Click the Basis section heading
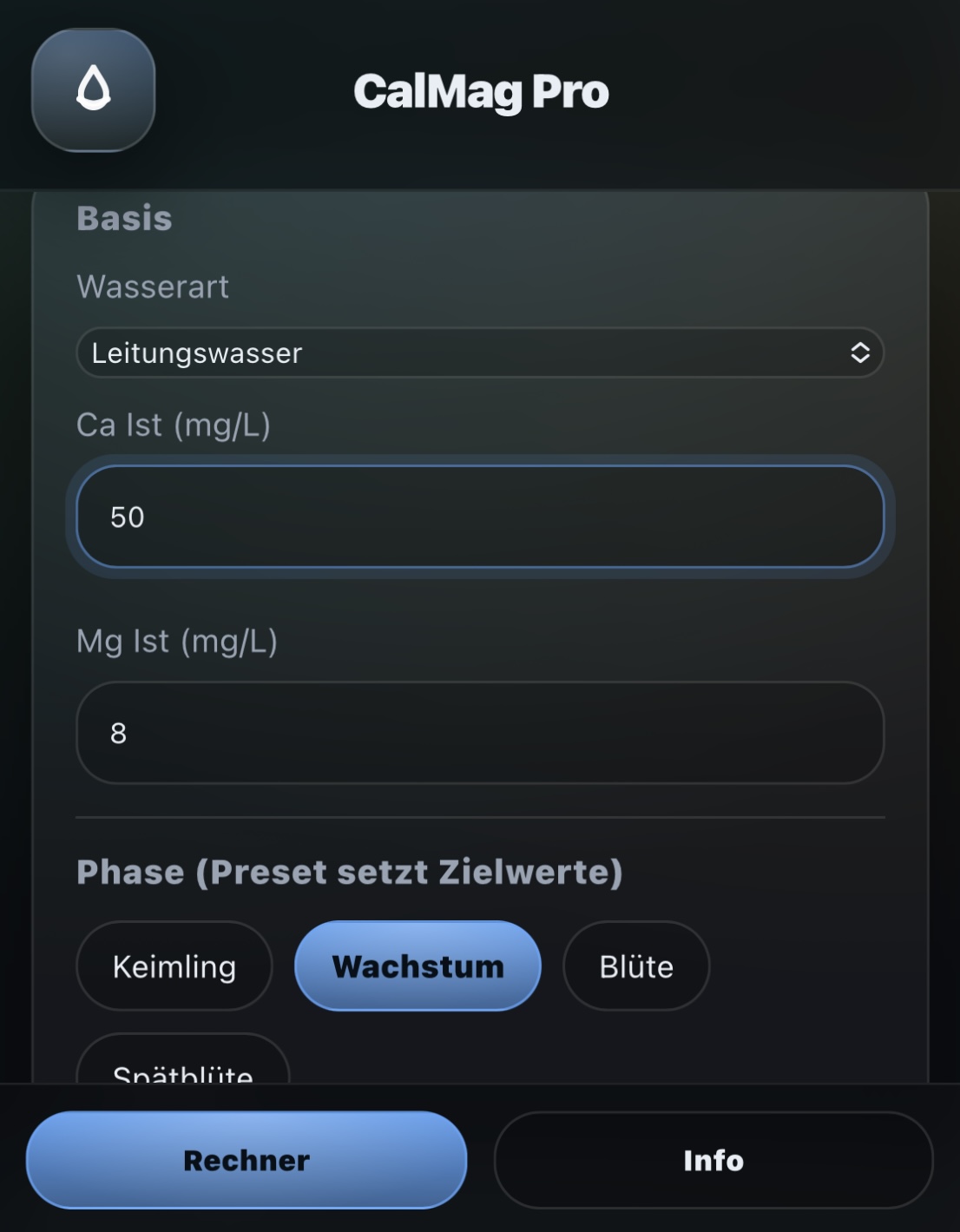 click(124, 218)
